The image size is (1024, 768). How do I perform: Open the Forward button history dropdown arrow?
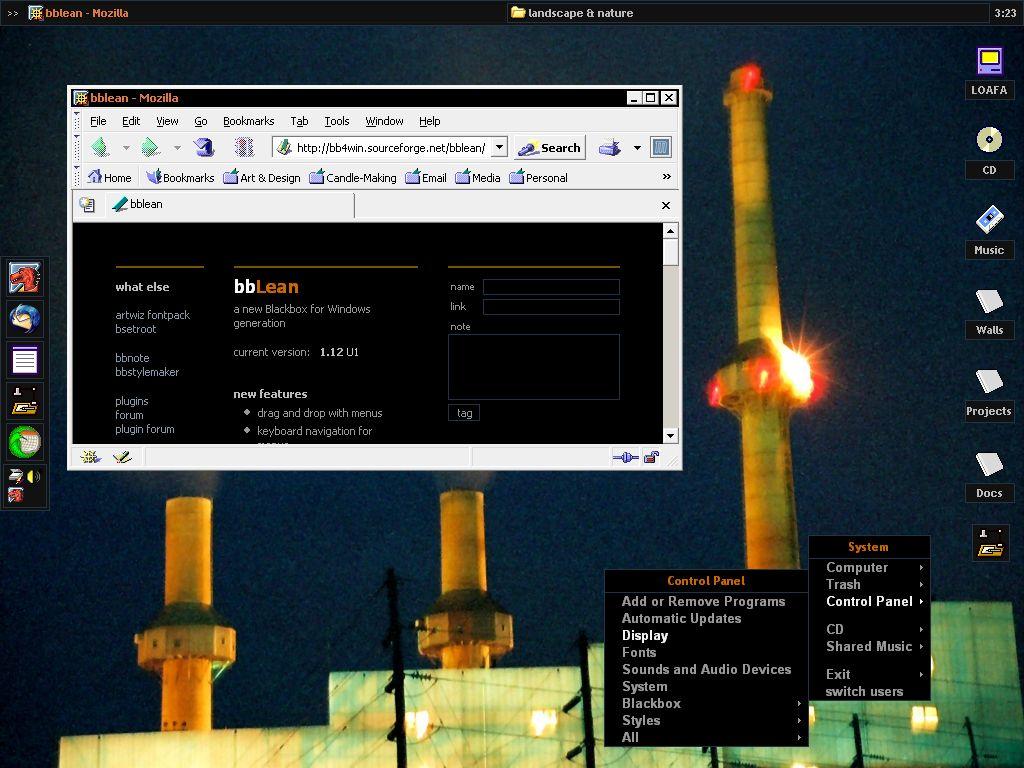(x=177, y=148)
